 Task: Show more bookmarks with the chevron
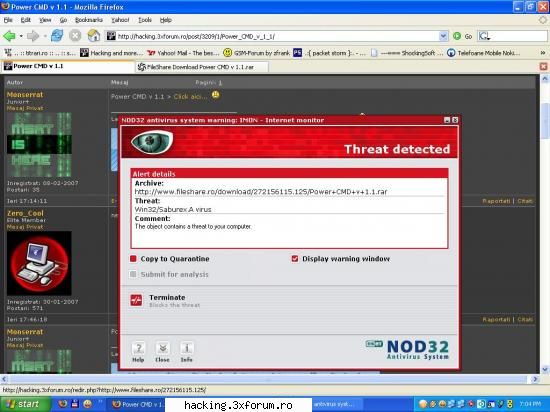tap(543, 53)
